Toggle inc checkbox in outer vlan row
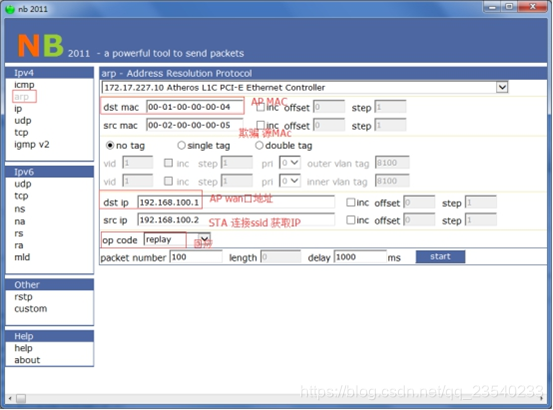 click(x=169, y=163)
